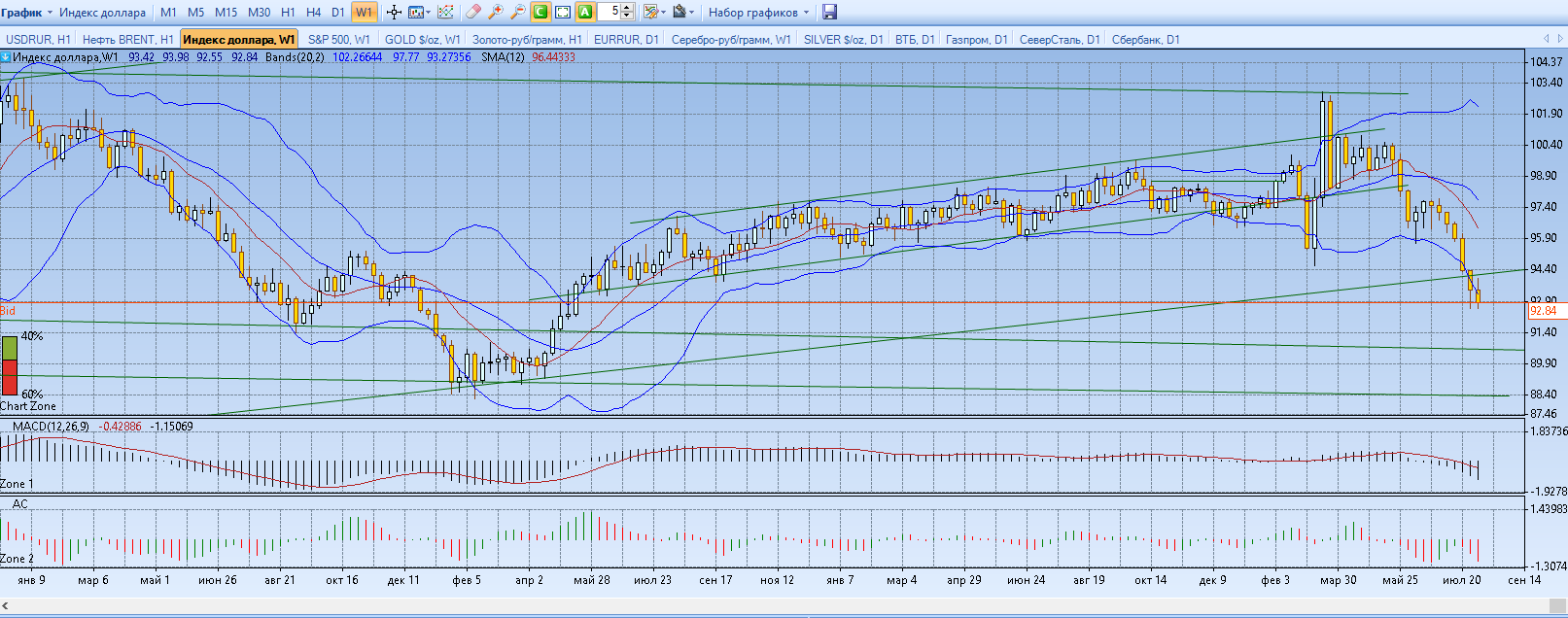Click the save diskette icon
Image resolution: width=1568 pixels, height=618 pixels.
click(829, 13)
